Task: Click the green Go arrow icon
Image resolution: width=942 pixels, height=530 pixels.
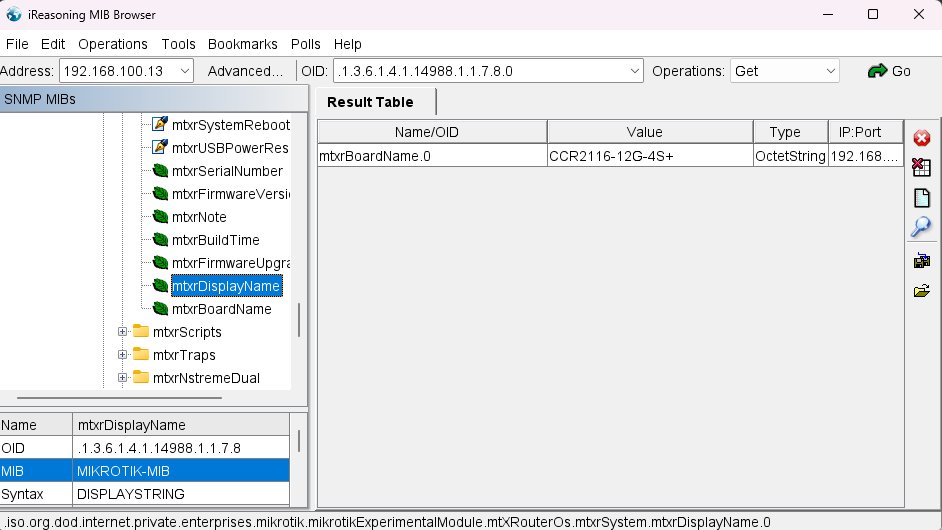Action: coord(878,71)
